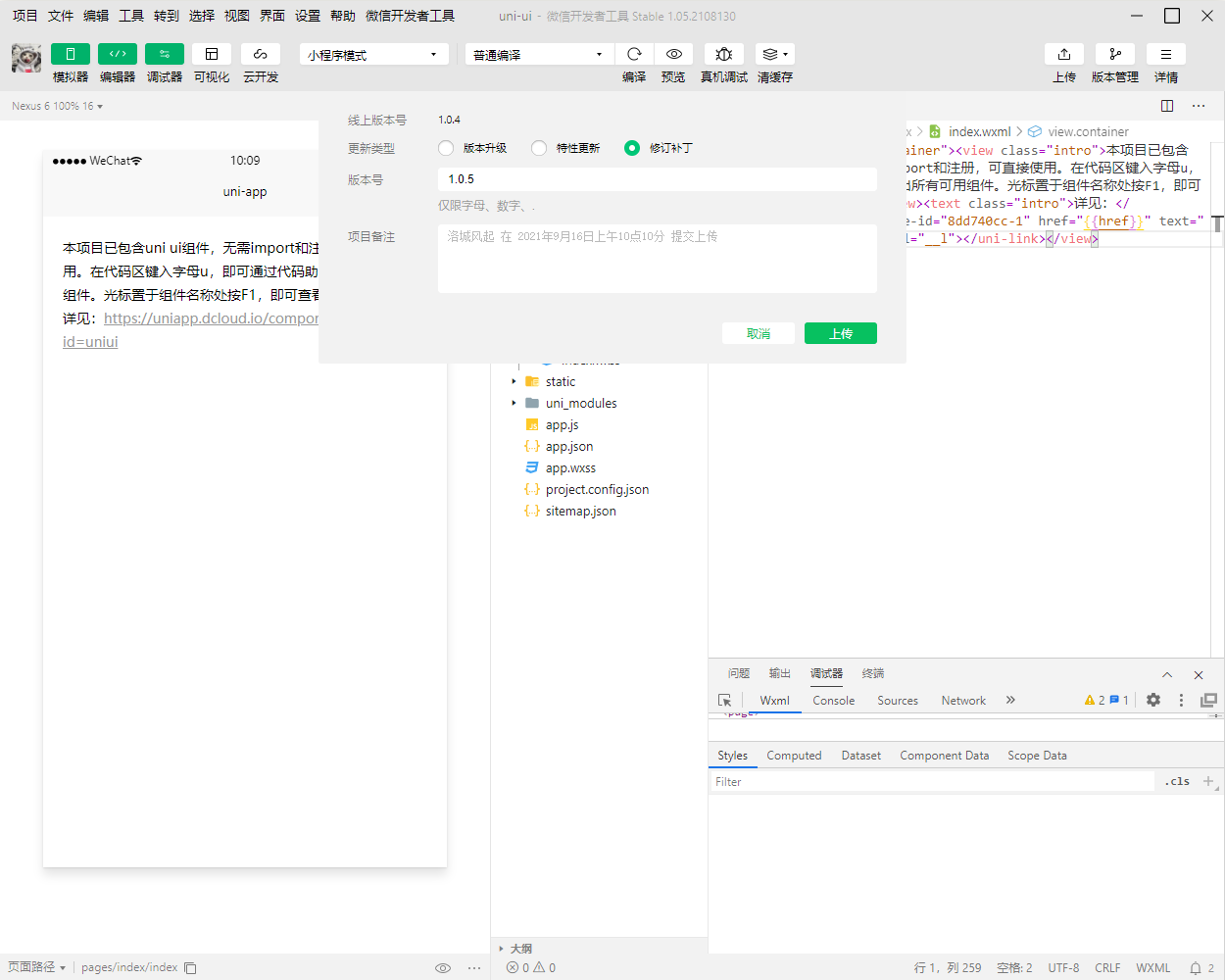Open the project.config.json file
This screenshot has height=980, width=1225.
click(597, 490)
